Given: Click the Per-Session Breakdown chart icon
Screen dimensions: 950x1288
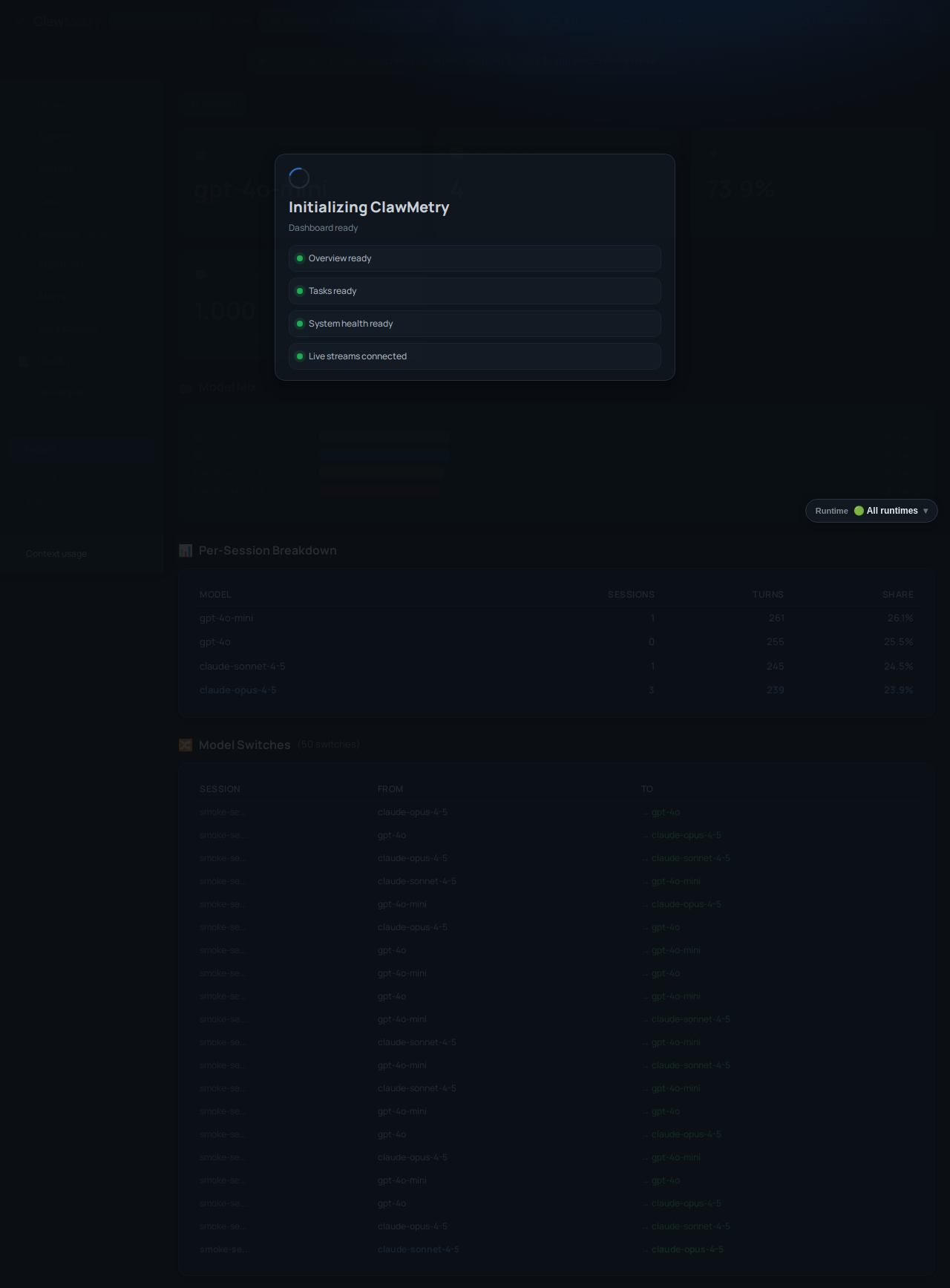Looking at the screenshot, I should pyautogui.click(x=186, y=550).
